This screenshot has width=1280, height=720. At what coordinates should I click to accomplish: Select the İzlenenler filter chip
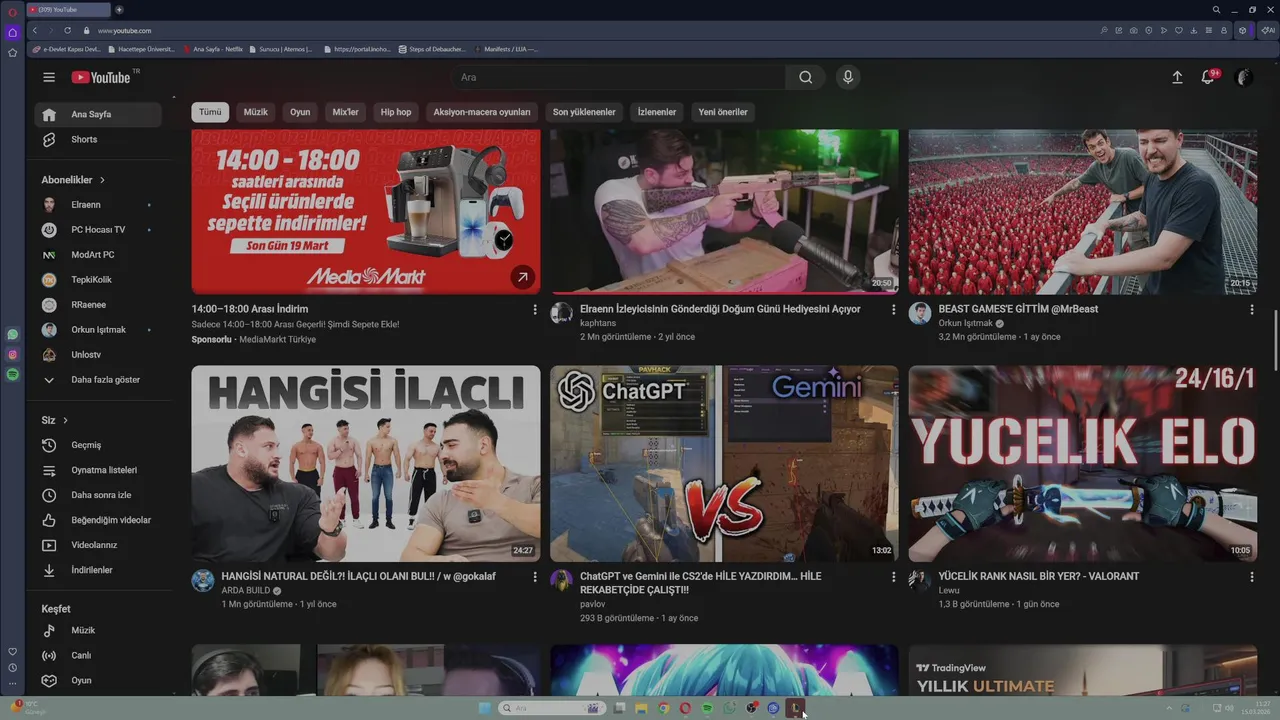(x=657, y=112)
